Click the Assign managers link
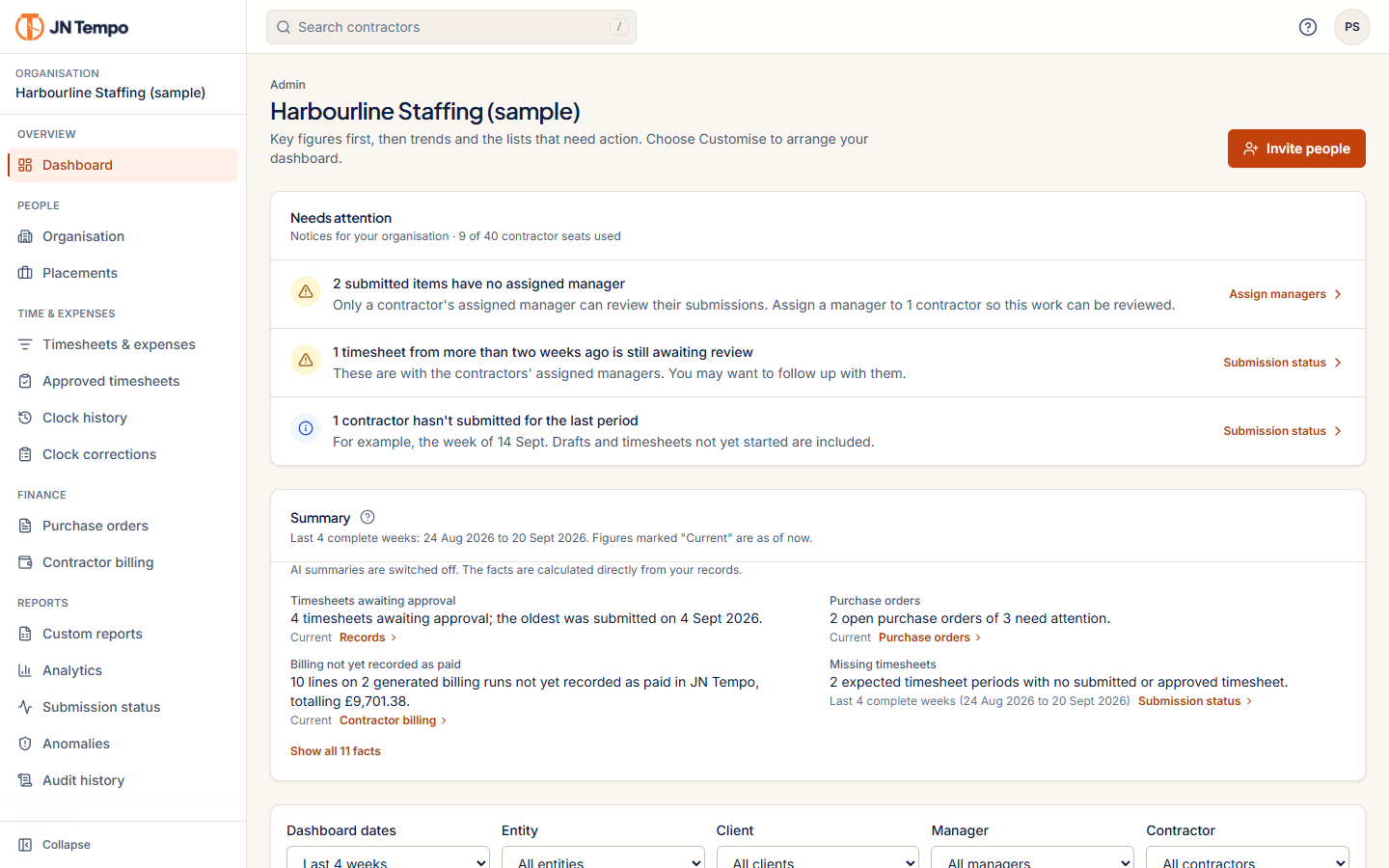Viewport: 1389px width, 868px height. pos(1285,294)
